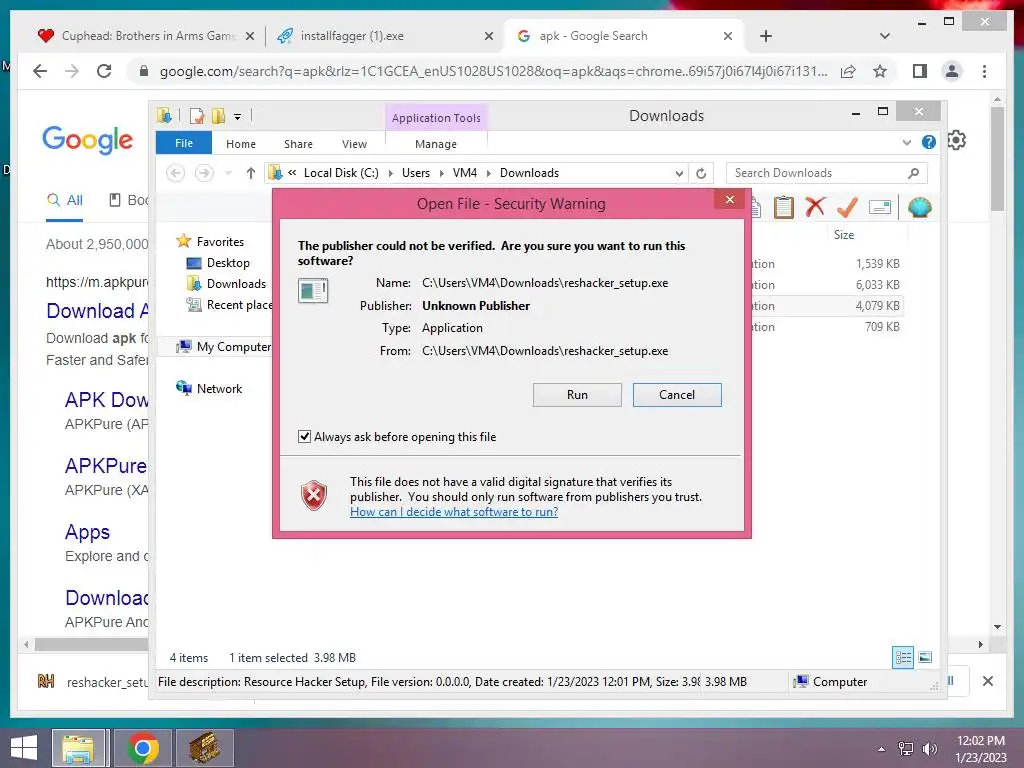Select My Computer in navigation pane
1024x768 pixels.
(234, 347)
